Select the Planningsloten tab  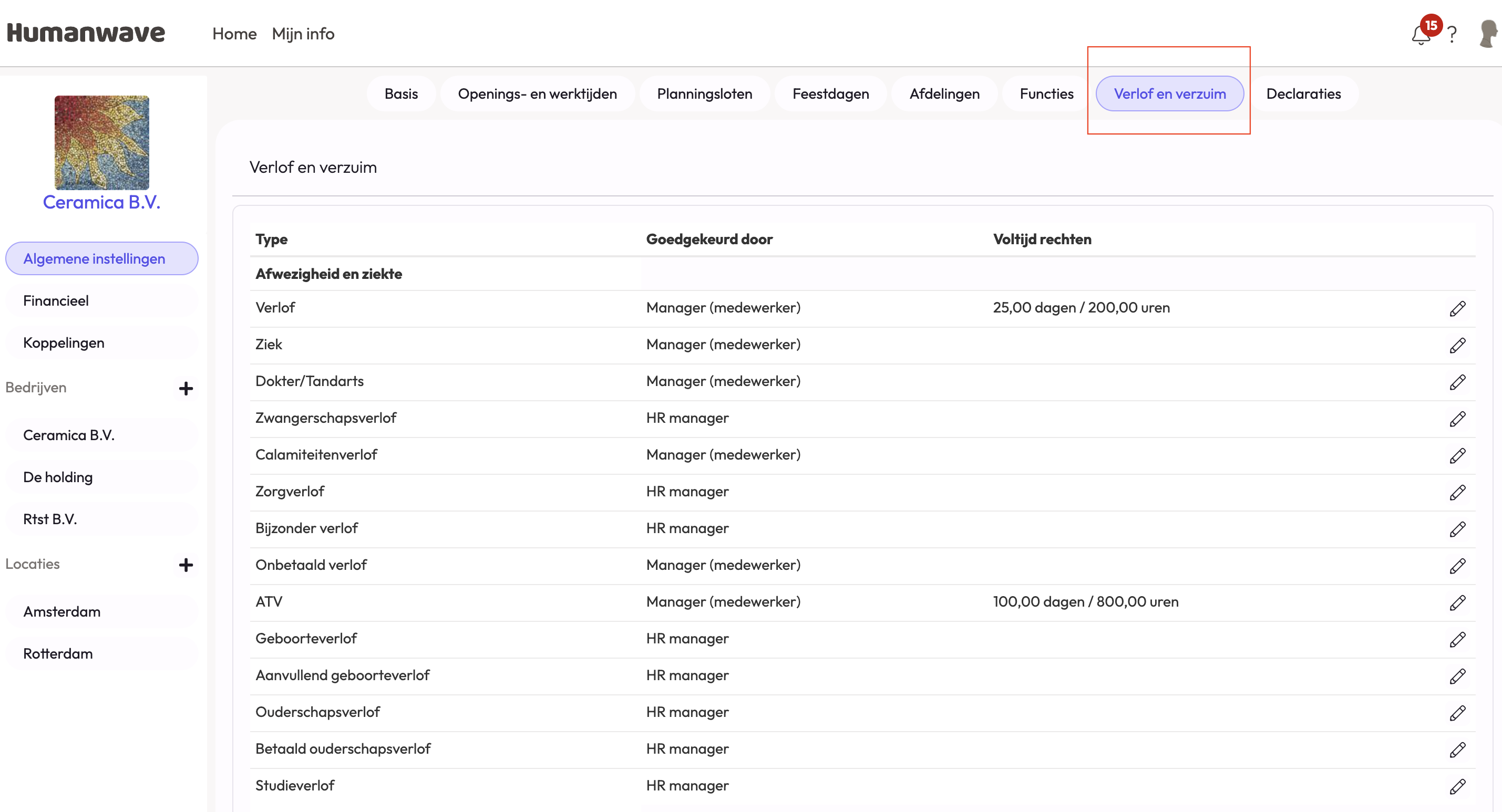pyautogui.click(x=704, y=94)
